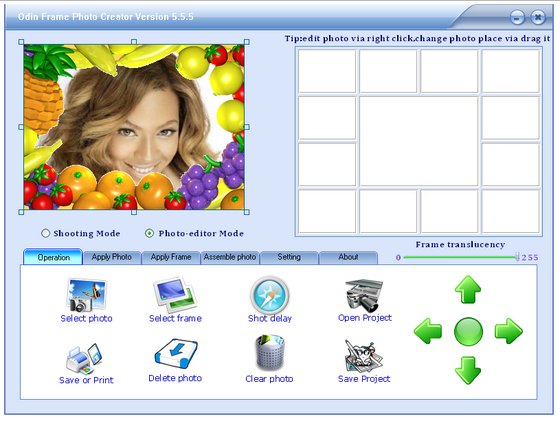Click the Save Project icon
Screen dimensions: 560x421
click(363, 356)
